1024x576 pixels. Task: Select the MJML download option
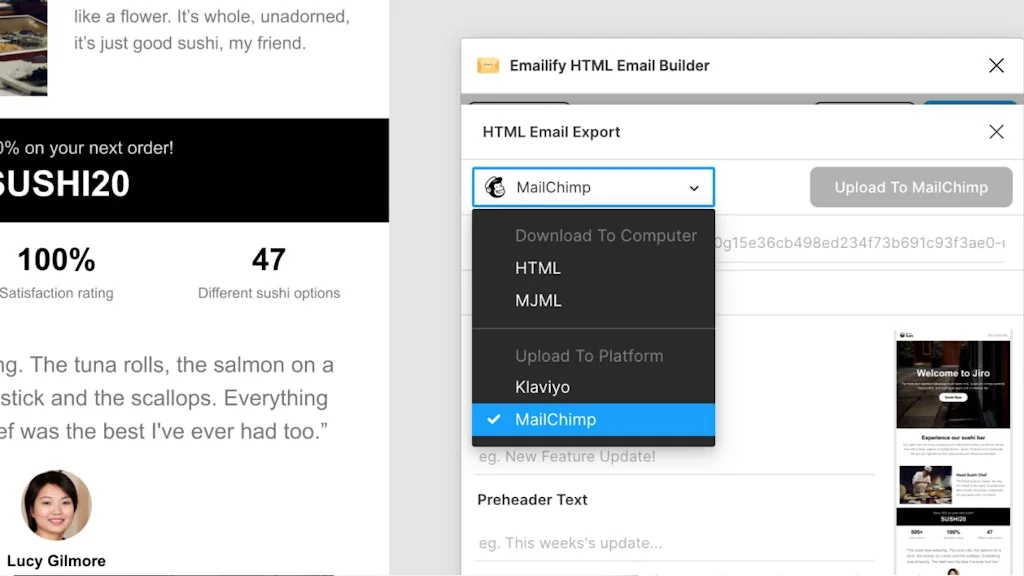click(540, 299)
